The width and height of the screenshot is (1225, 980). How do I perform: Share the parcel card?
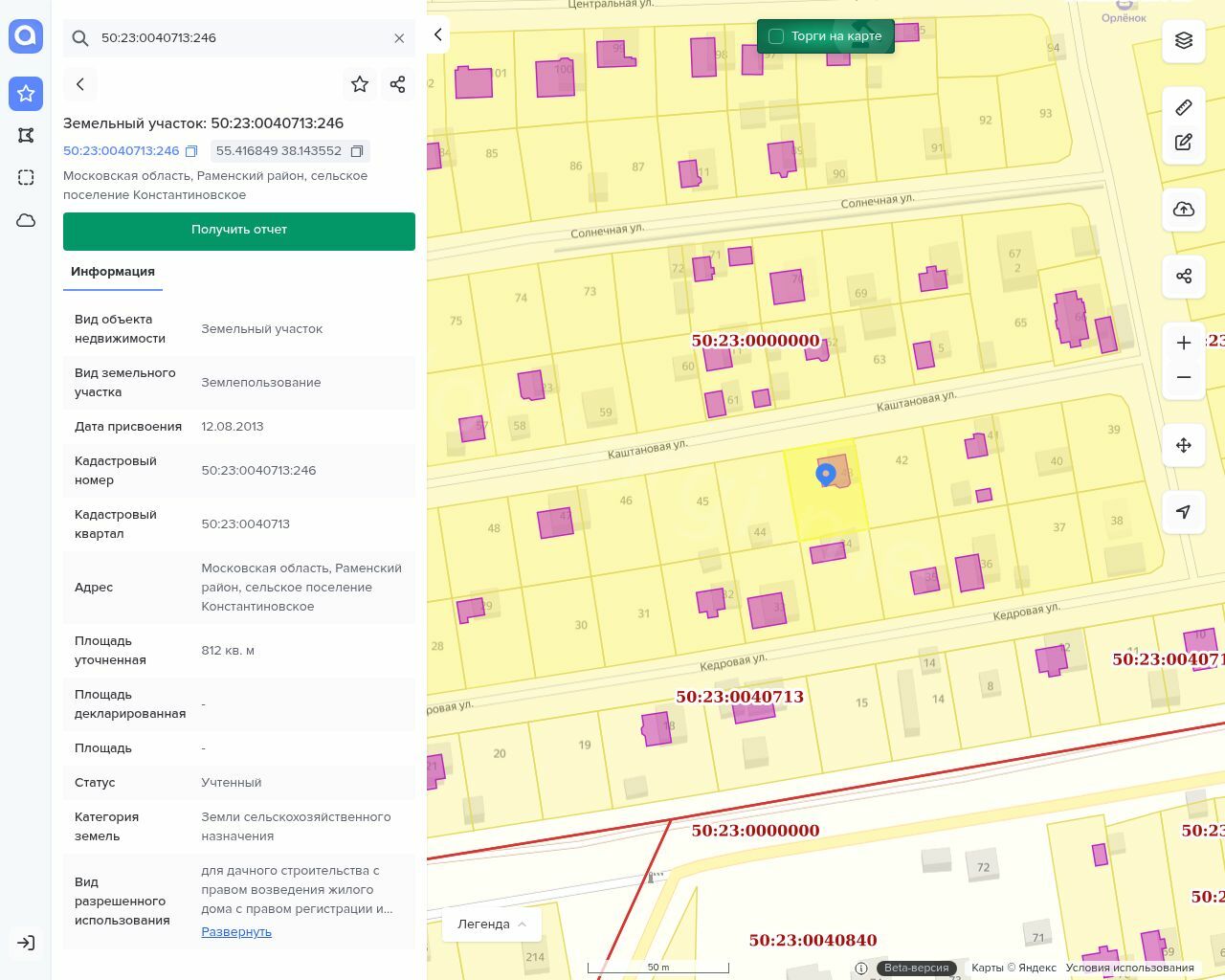point(398,84)
